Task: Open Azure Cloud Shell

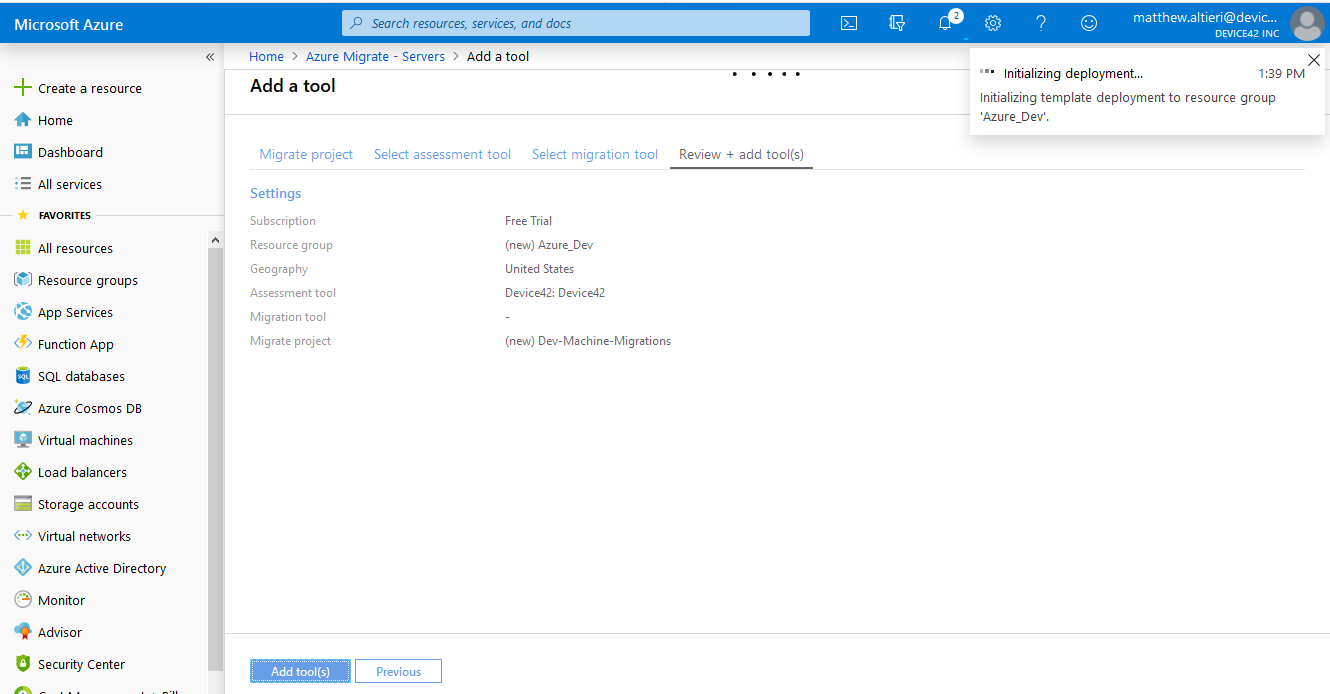Action: point(849,23)
